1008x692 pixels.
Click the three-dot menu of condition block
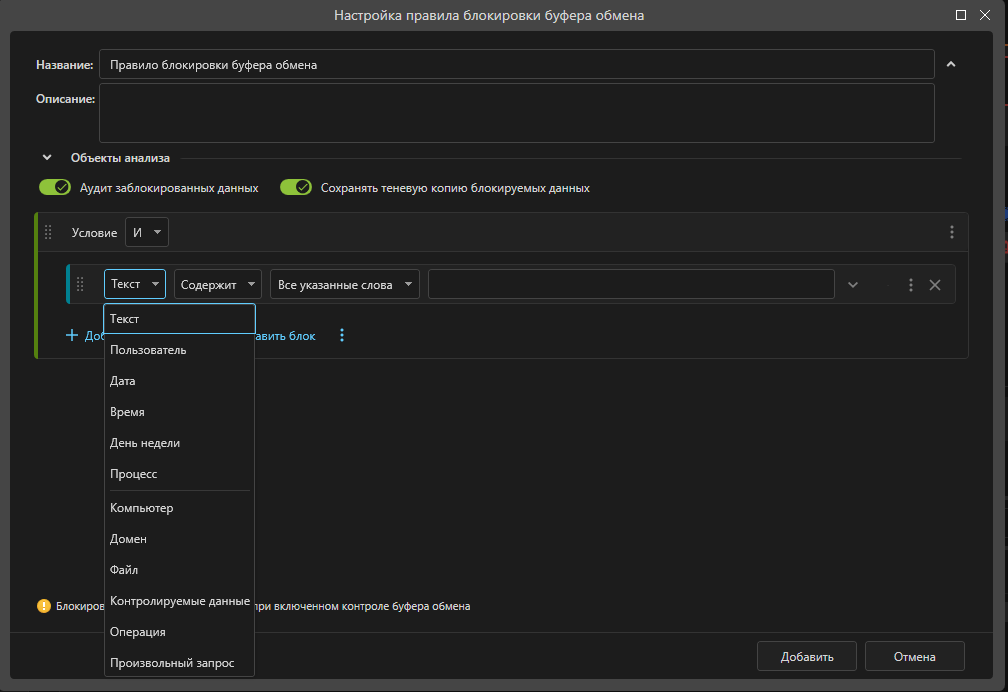pyautogui.click(x=951, y=232)
